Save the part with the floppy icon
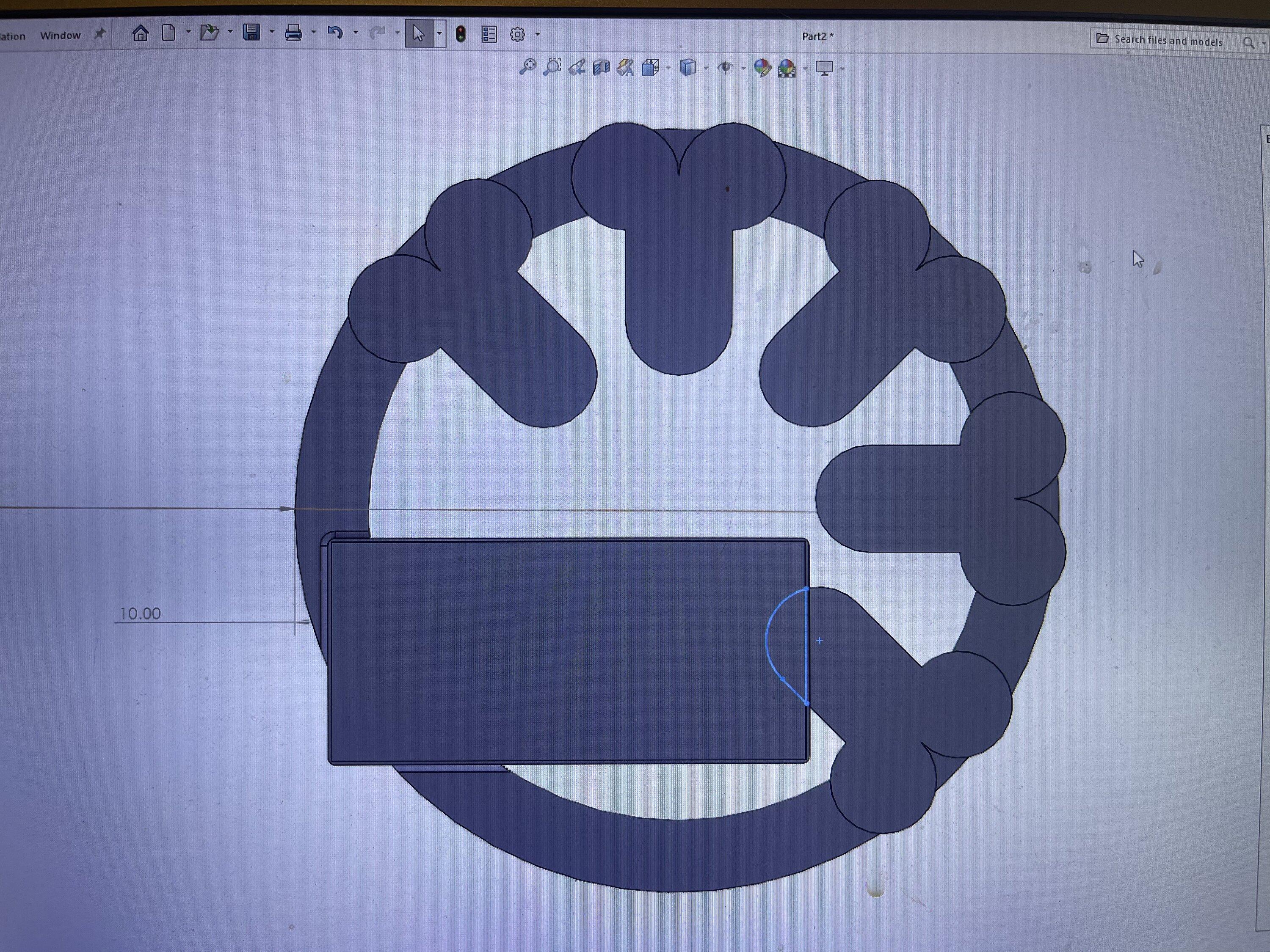Viewport: 1270px width, 952px height. pyautogui.click(x=251, y=32)
